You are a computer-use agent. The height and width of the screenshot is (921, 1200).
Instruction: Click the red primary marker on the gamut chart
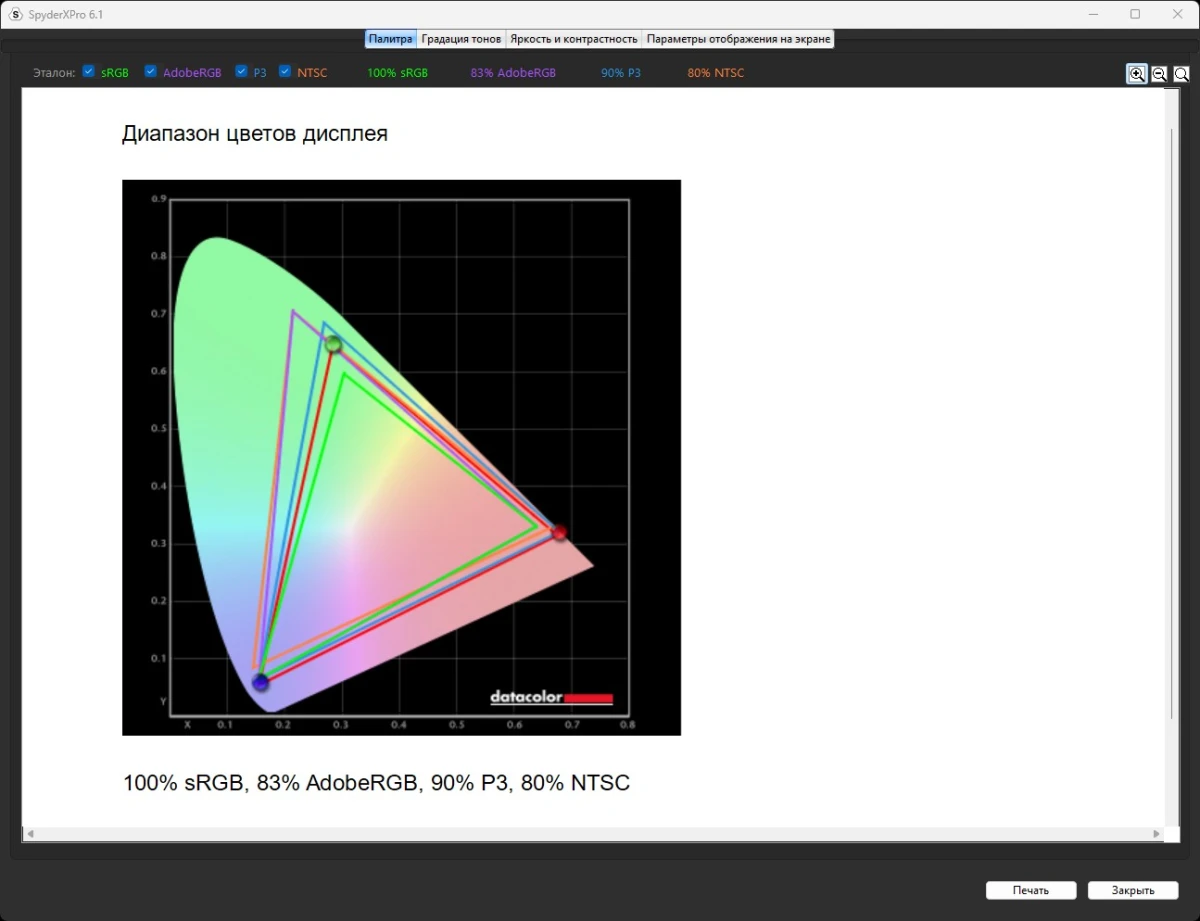point(559,533)
